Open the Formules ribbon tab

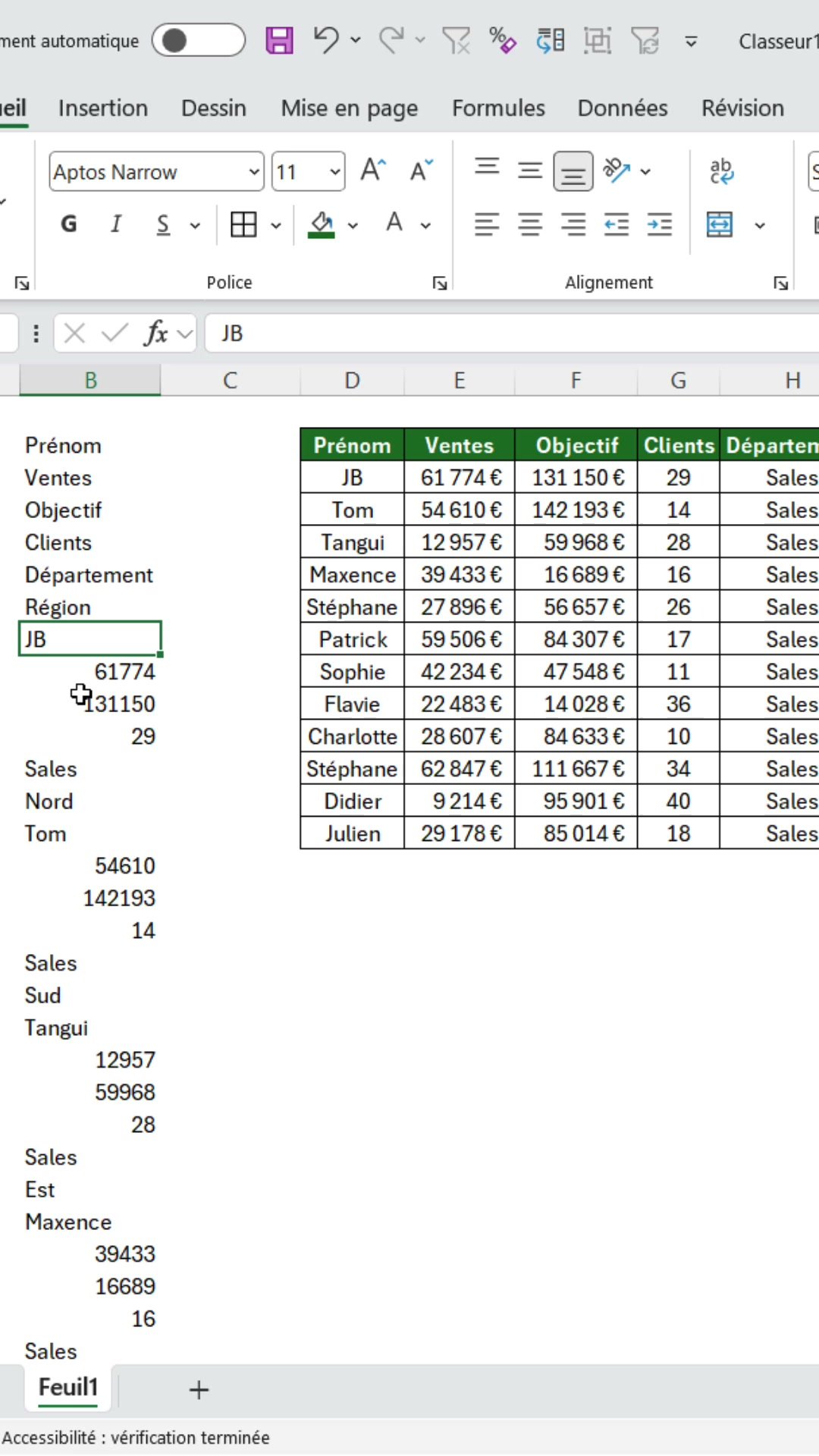498,108
